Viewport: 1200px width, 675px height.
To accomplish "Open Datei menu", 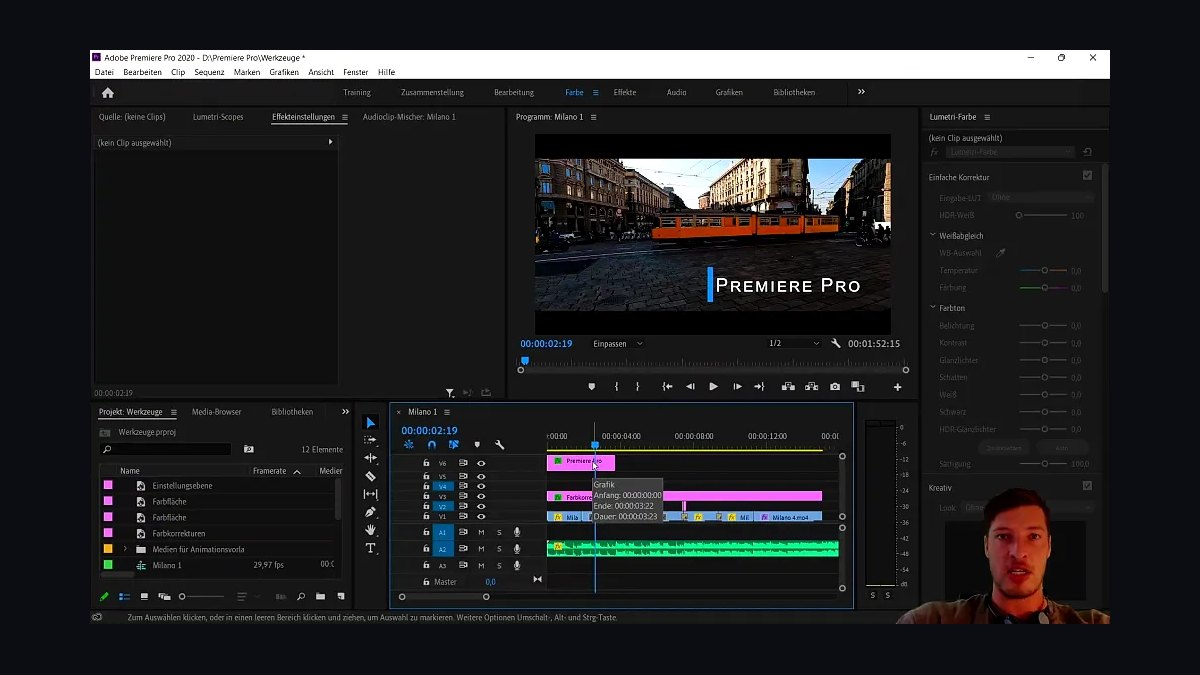I will [x=104, y=72].
